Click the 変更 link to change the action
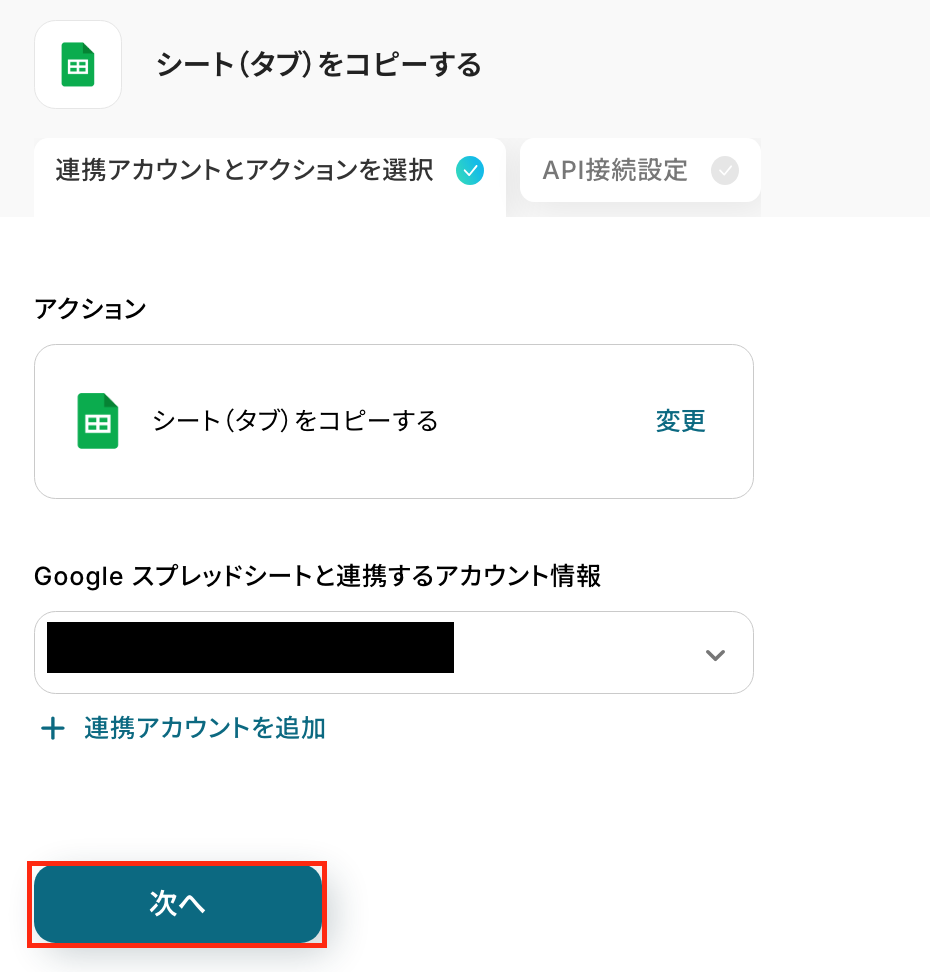 pos(680,421)
